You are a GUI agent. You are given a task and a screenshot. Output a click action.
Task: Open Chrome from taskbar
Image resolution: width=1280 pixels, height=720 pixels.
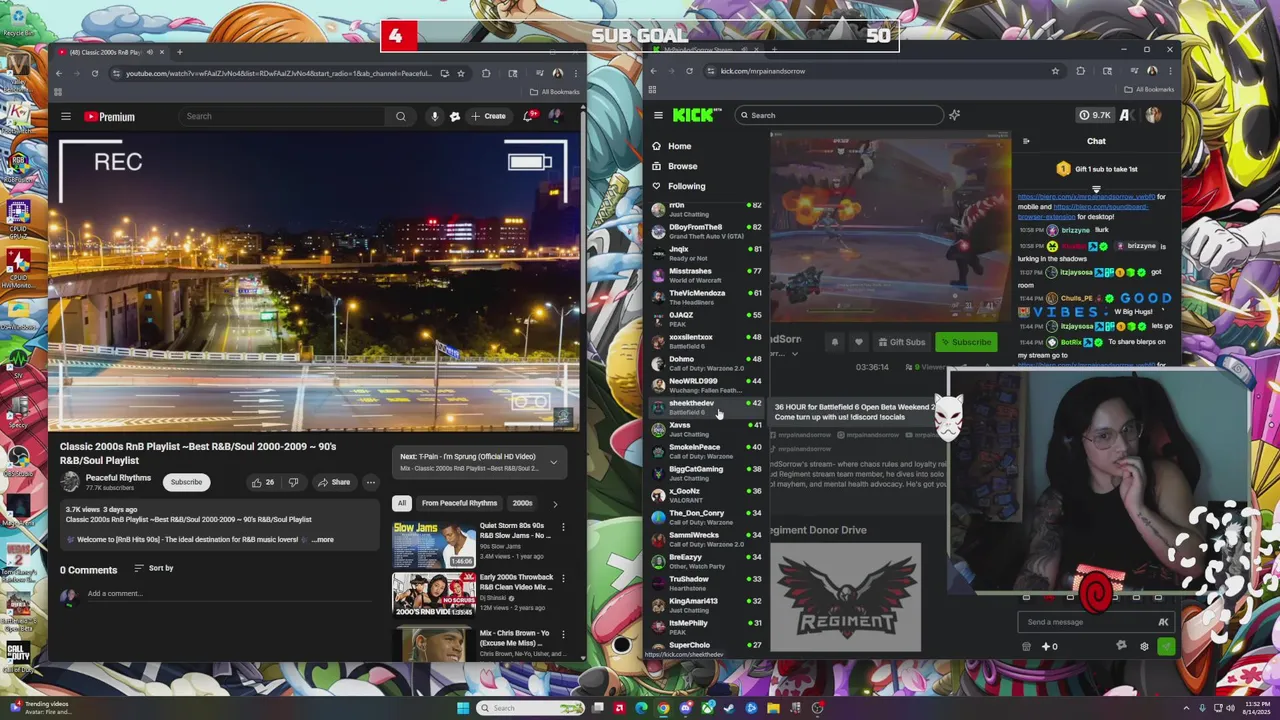pos(663,708)
